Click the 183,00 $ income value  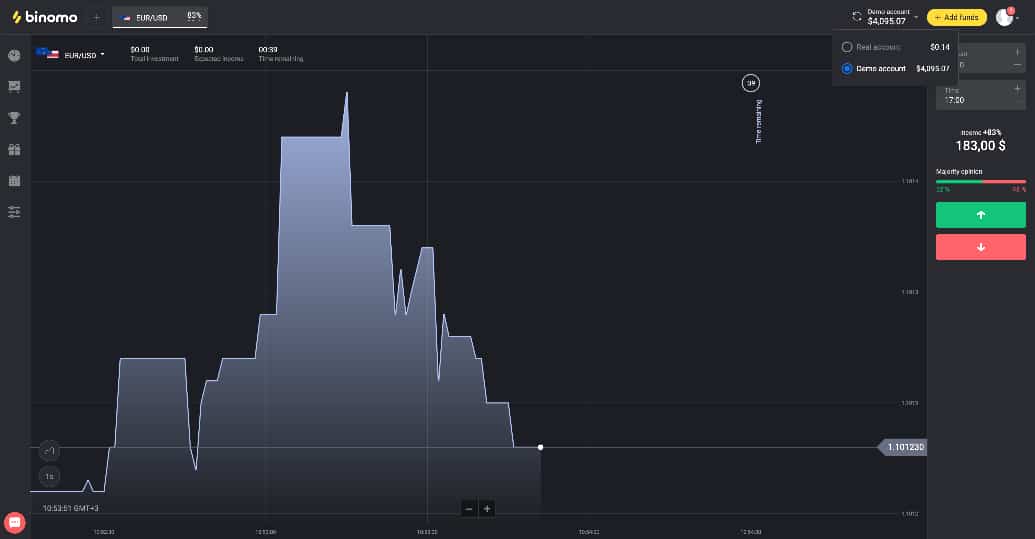click(x=980, y=146)
